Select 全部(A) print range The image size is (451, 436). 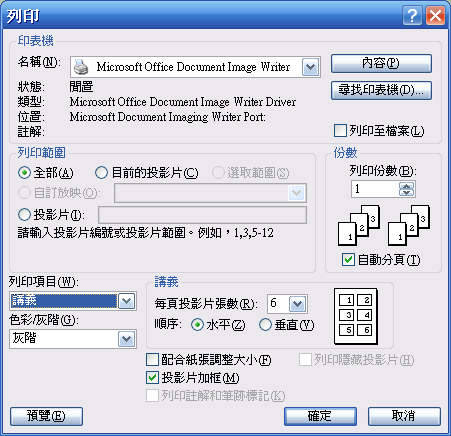24,173
